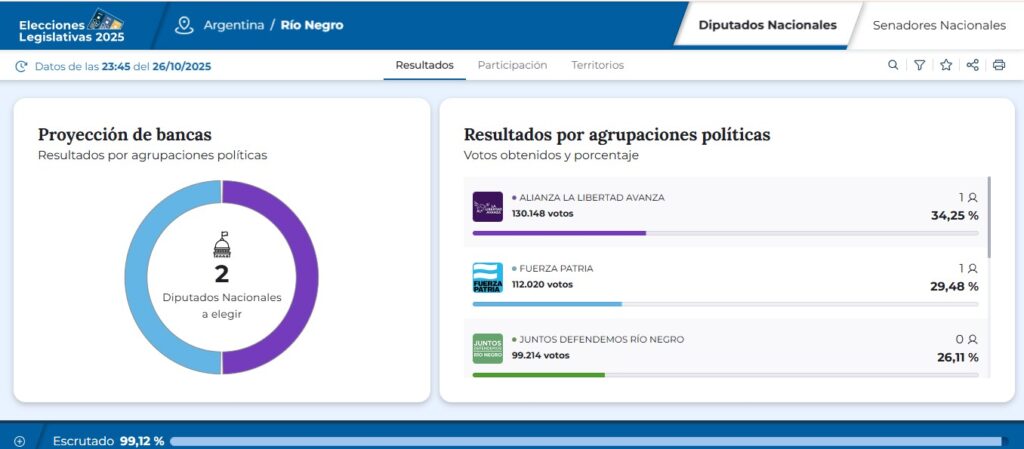
Task: Click the share icon
Action: (x=972, y=65)
